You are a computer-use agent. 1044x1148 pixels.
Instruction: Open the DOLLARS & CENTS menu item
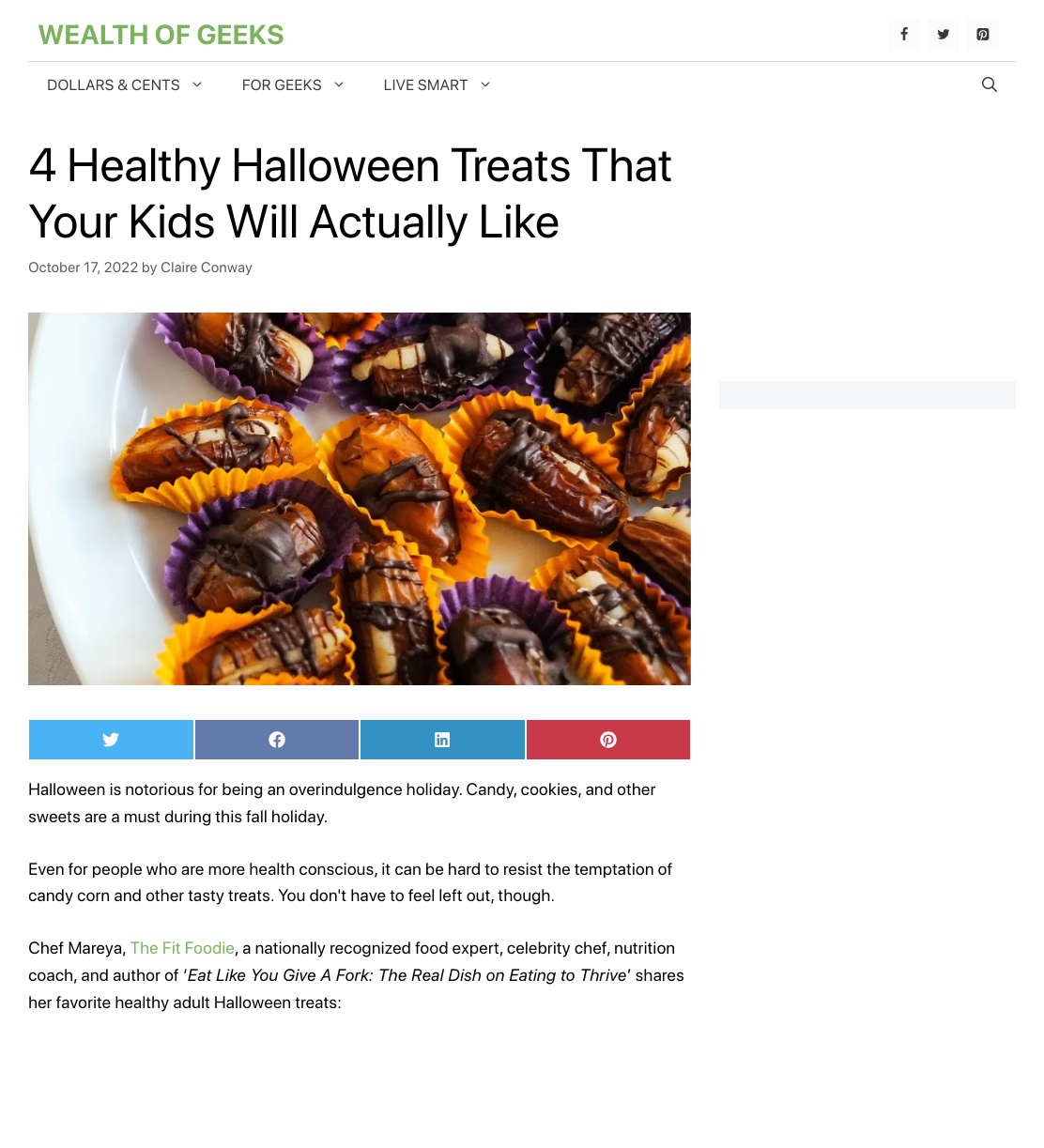pyautogui.click(x=114, y=85)
